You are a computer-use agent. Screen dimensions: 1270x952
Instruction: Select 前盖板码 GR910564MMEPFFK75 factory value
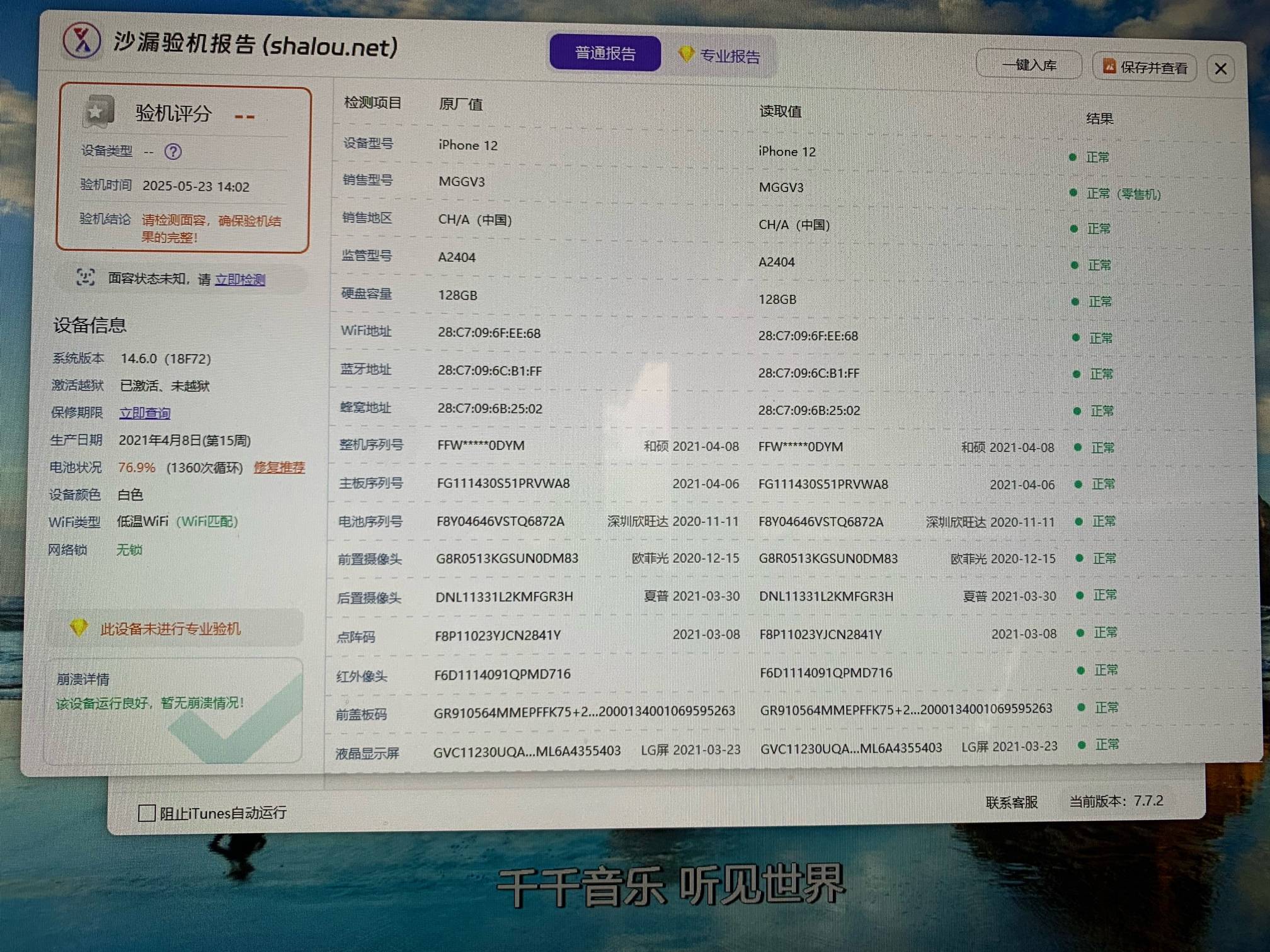tap(584, 711)
